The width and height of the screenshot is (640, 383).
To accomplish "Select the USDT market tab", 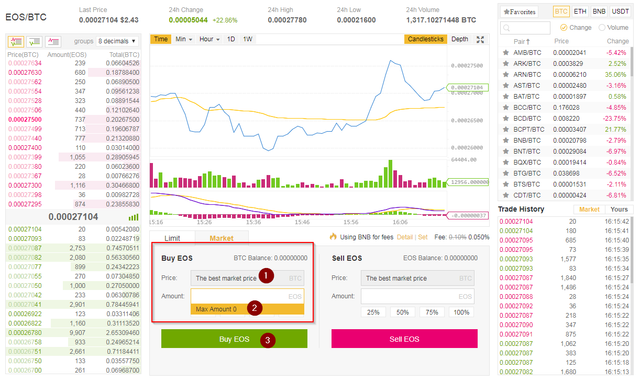I will tap(620, 11).
